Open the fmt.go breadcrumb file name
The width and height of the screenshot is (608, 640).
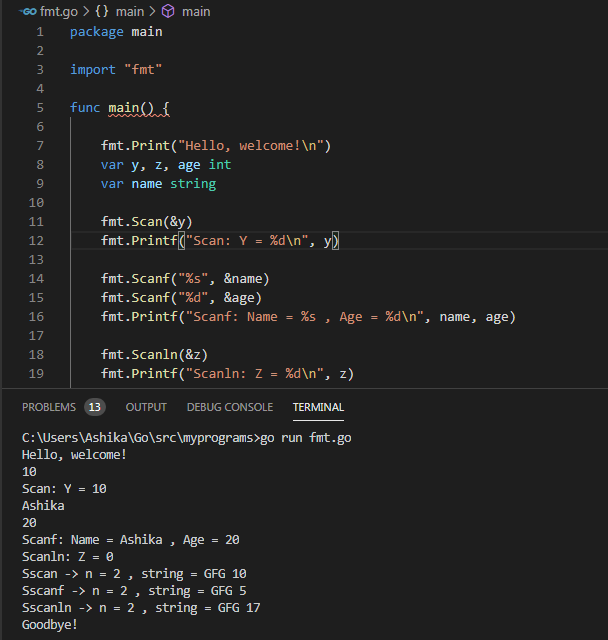click(x=58, y=11)
